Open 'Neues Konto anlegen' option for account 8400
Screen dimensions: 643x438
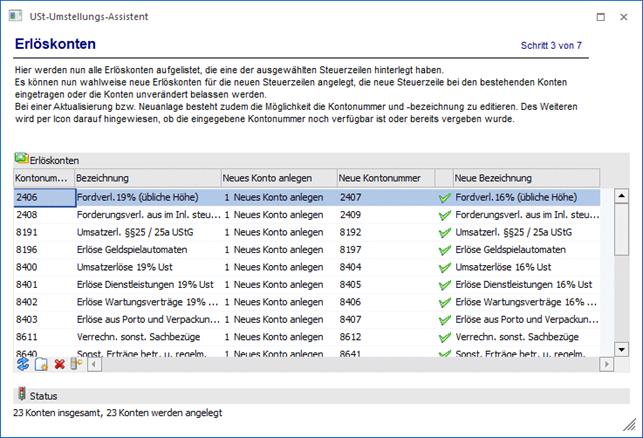tap(277, 267)
